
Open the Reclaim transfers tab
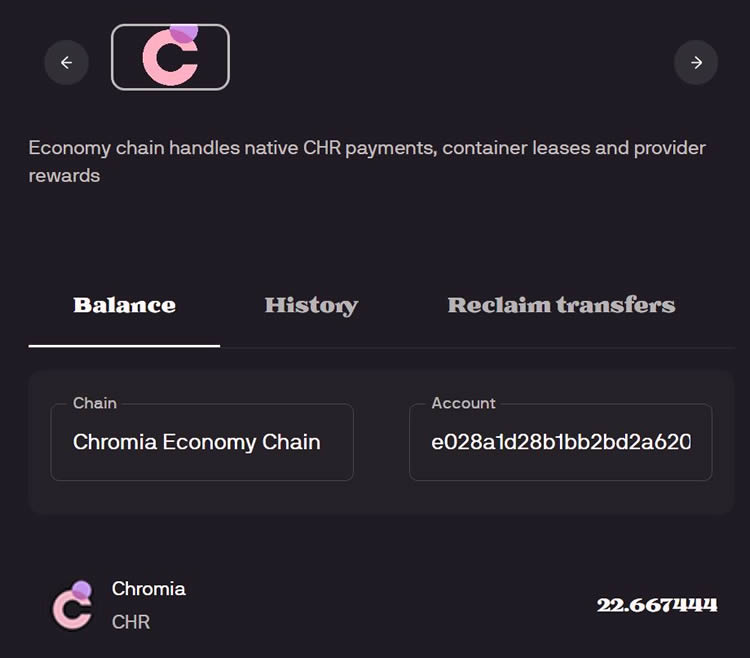561,306
